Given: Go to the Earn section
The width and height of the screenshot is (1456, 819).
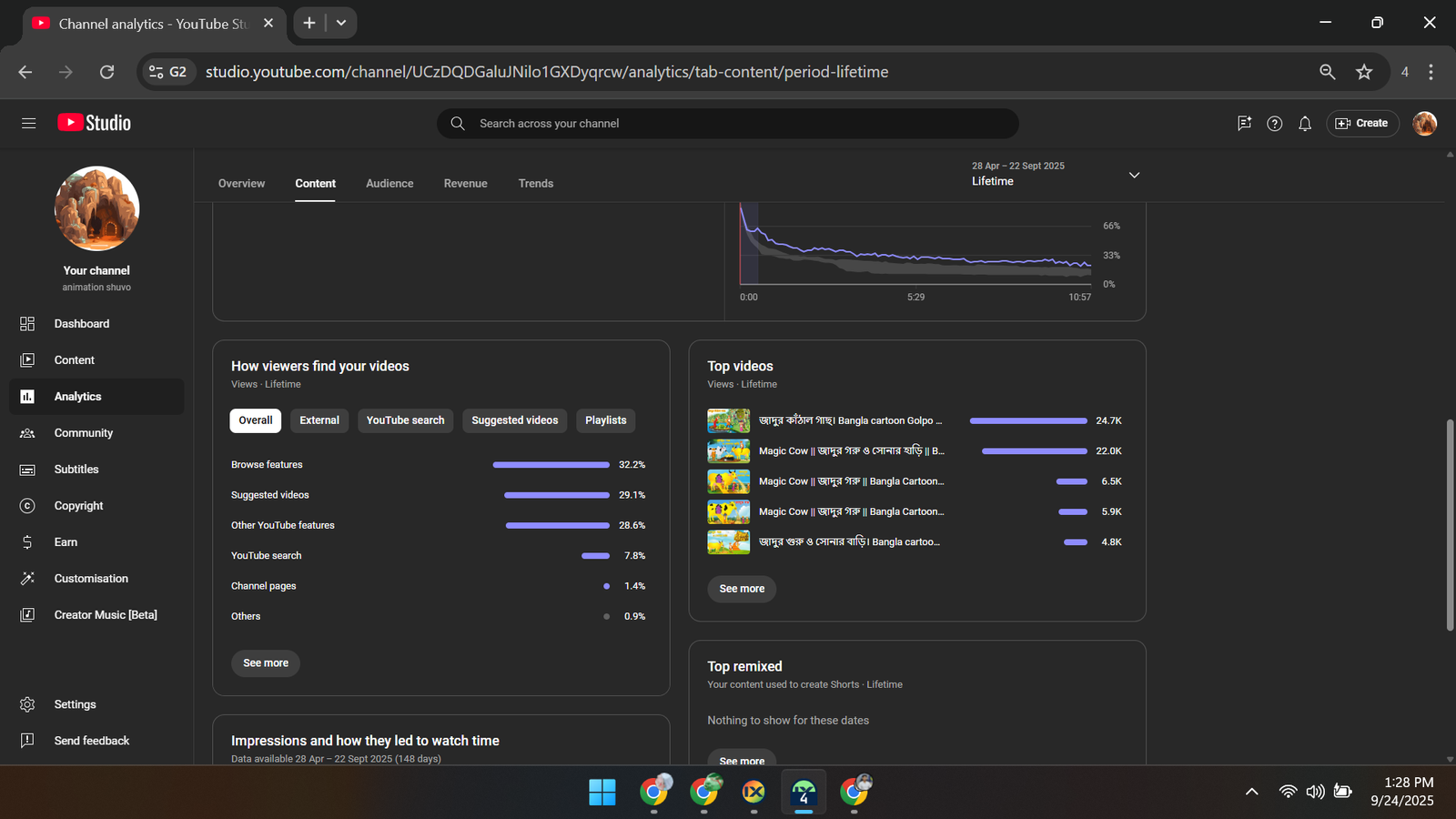Looking at the screenshot, I should (66, 542).
